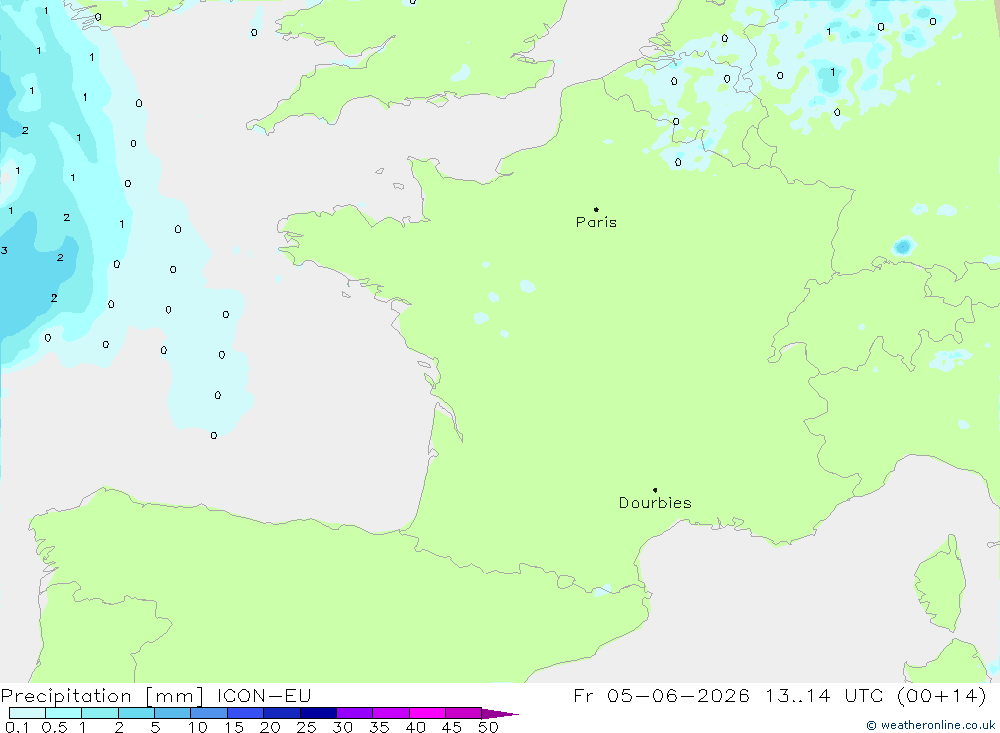Click the legend tick label '0.5'
1000x733 pixels.
tap(54, 727)
